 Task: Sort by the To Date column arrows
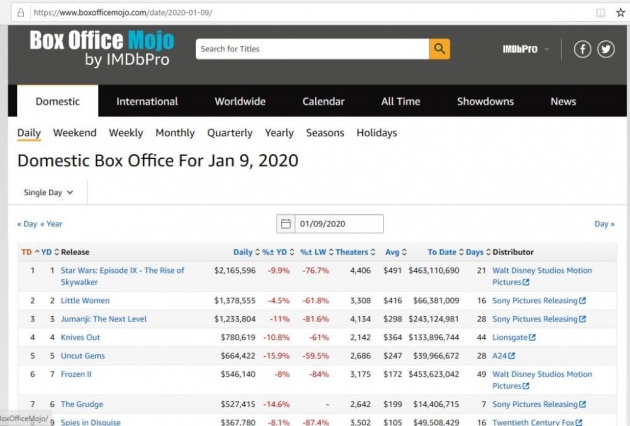[x=461, y=252]
